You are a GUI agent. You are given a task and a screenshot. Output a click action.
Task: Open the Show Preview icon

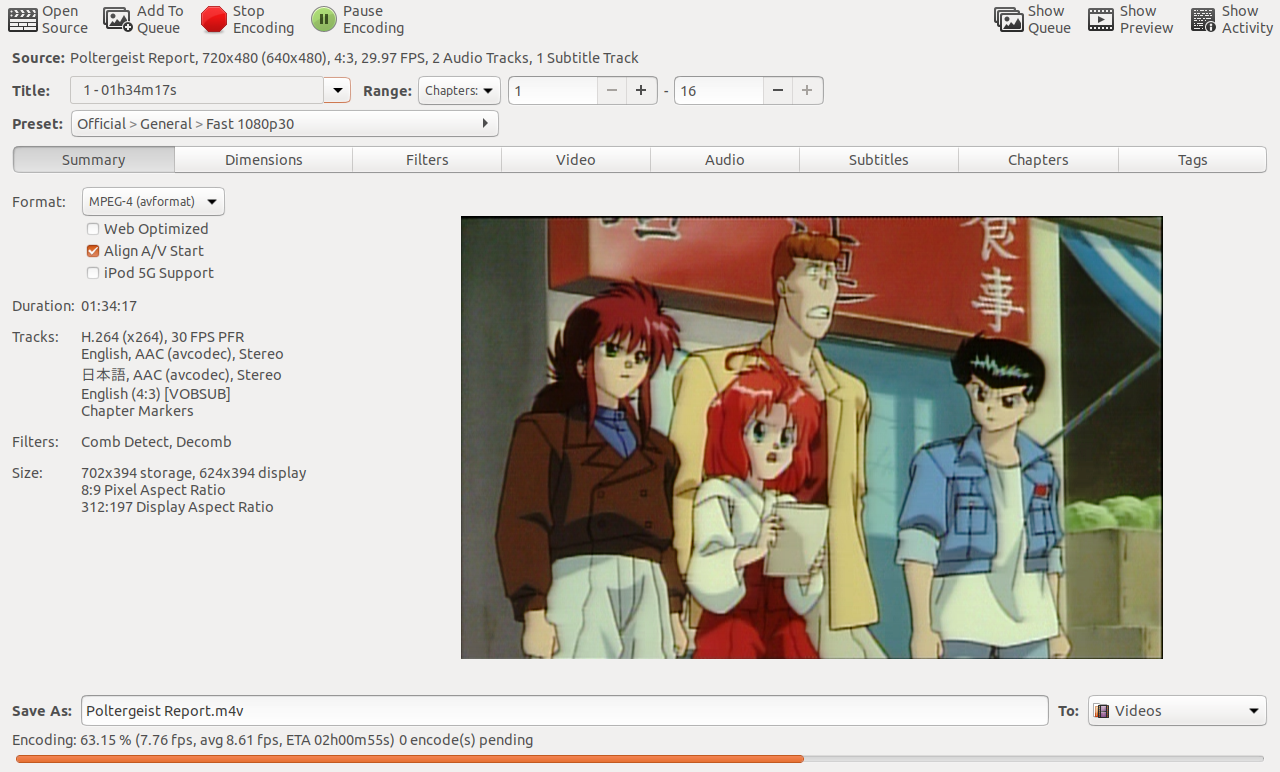click(1101, 19)
